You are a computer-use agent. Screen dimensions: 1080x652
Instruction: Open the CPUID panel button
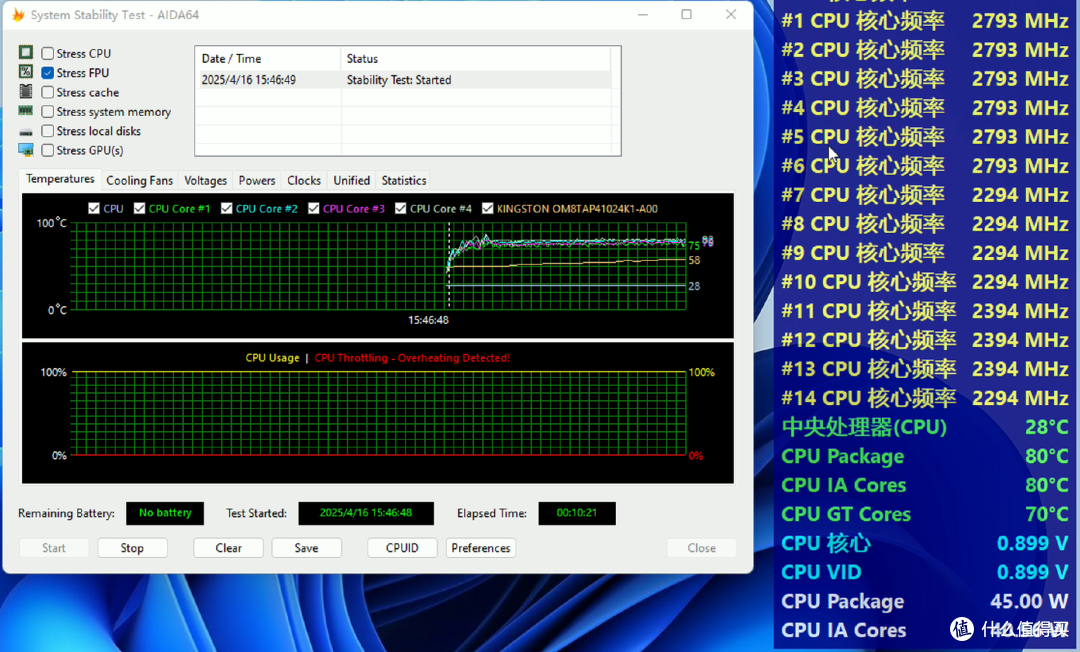402,548
